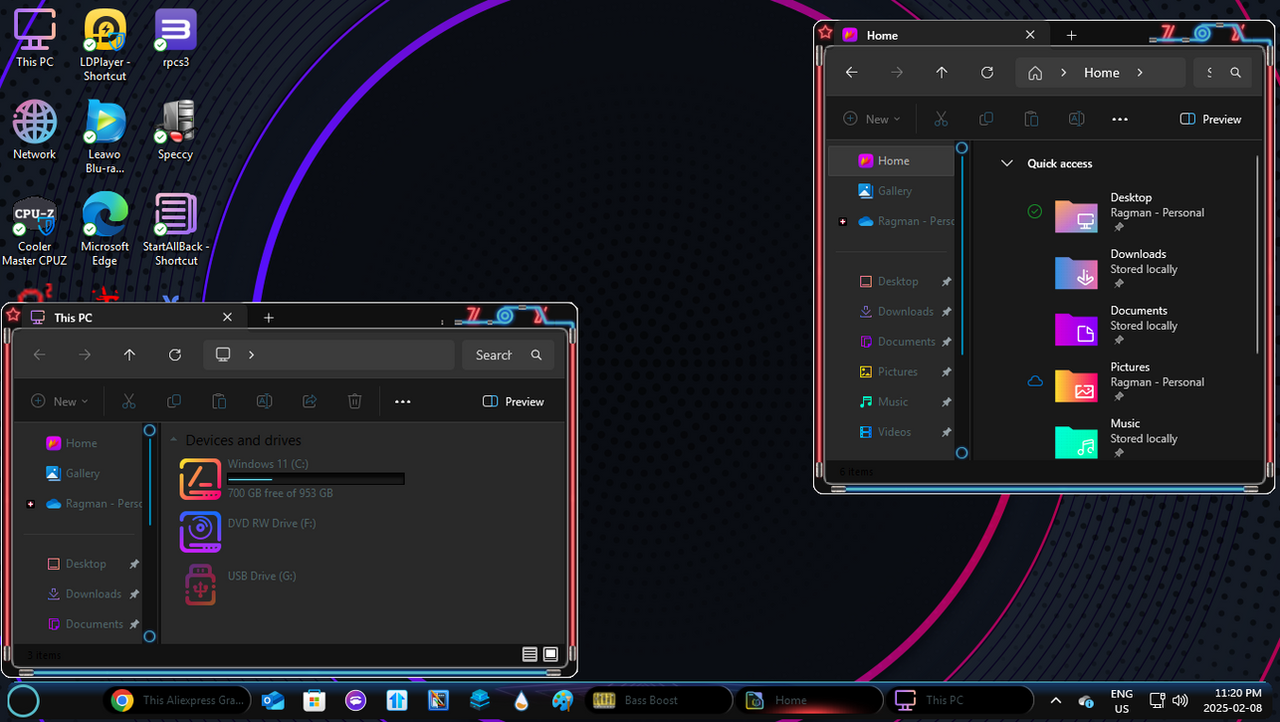This screenshot has width=1280, height=722.
Task: Open Music in Home window sidebar
Action: click(891, 402)
